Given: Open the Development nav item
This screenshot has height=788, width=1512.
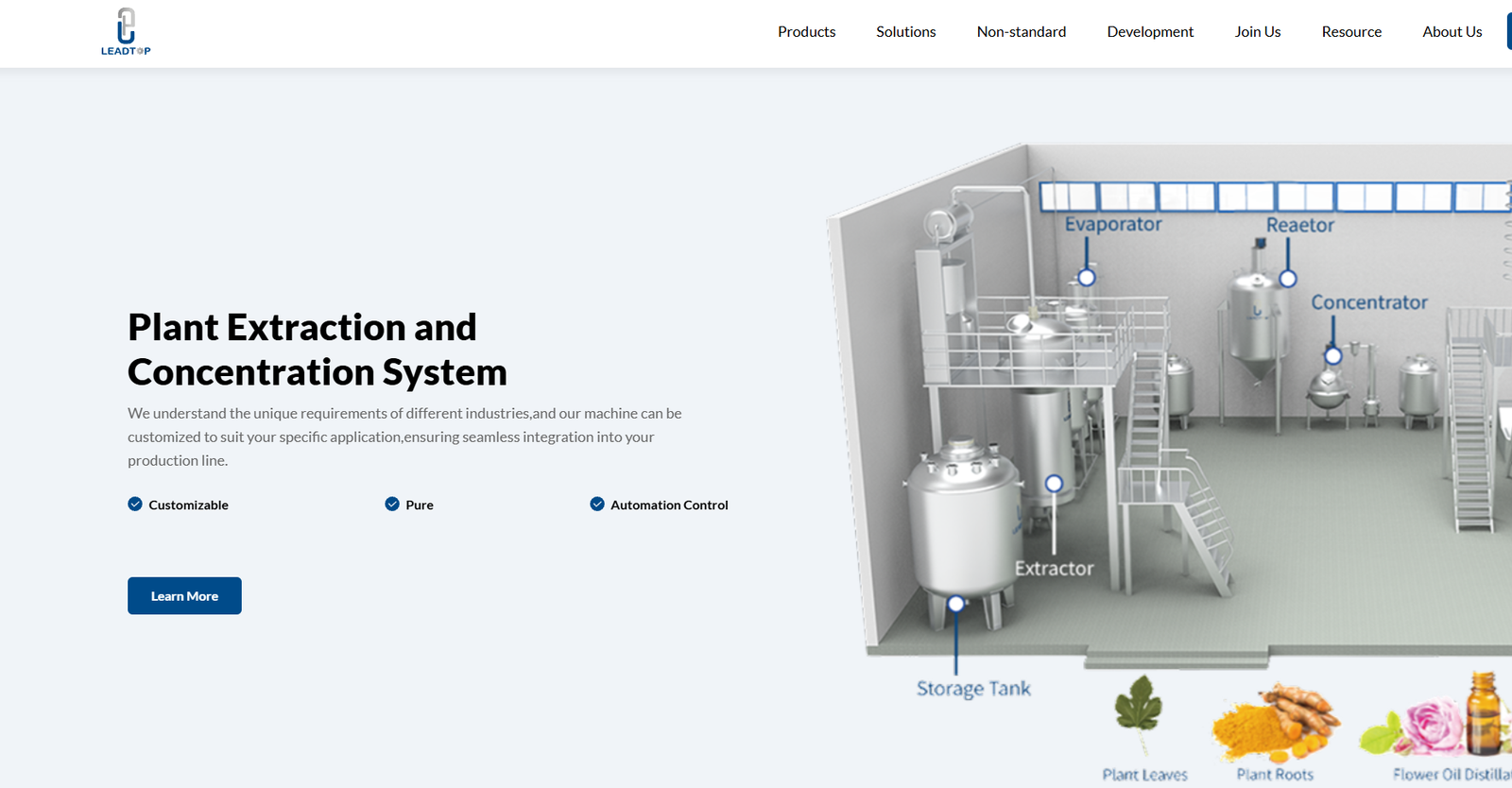Looking at the screenshot, I should pos(1150,32).
